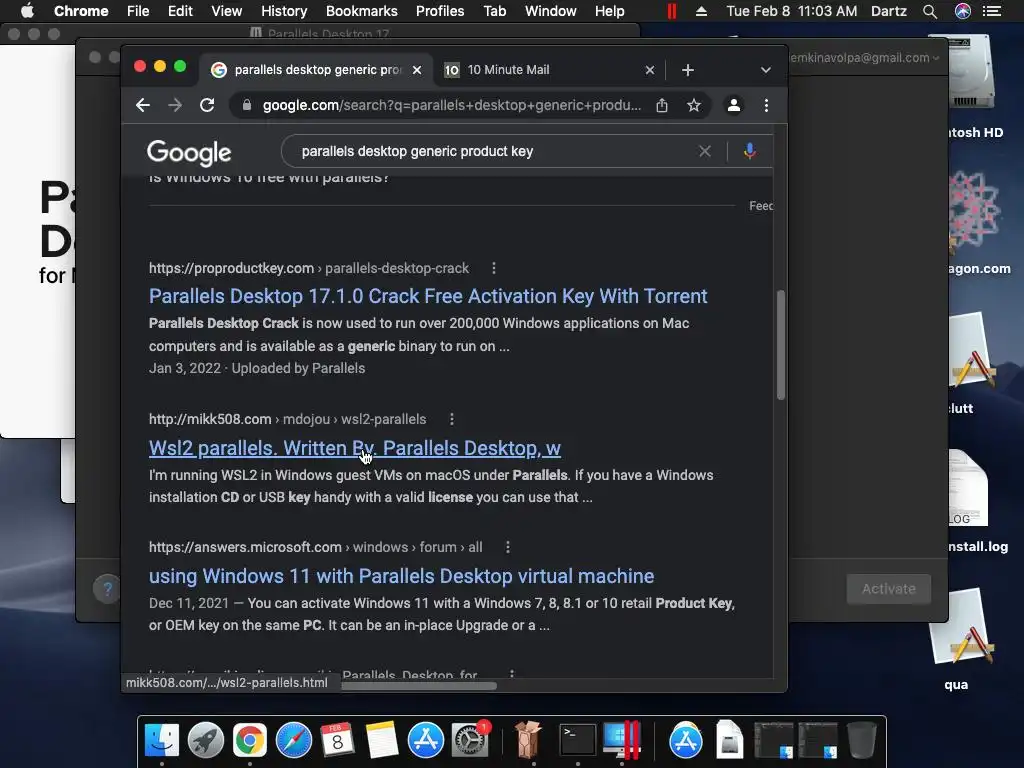1024x768 pixels.
Task: Open the Trash in the Dock
Action: point(861,741)
